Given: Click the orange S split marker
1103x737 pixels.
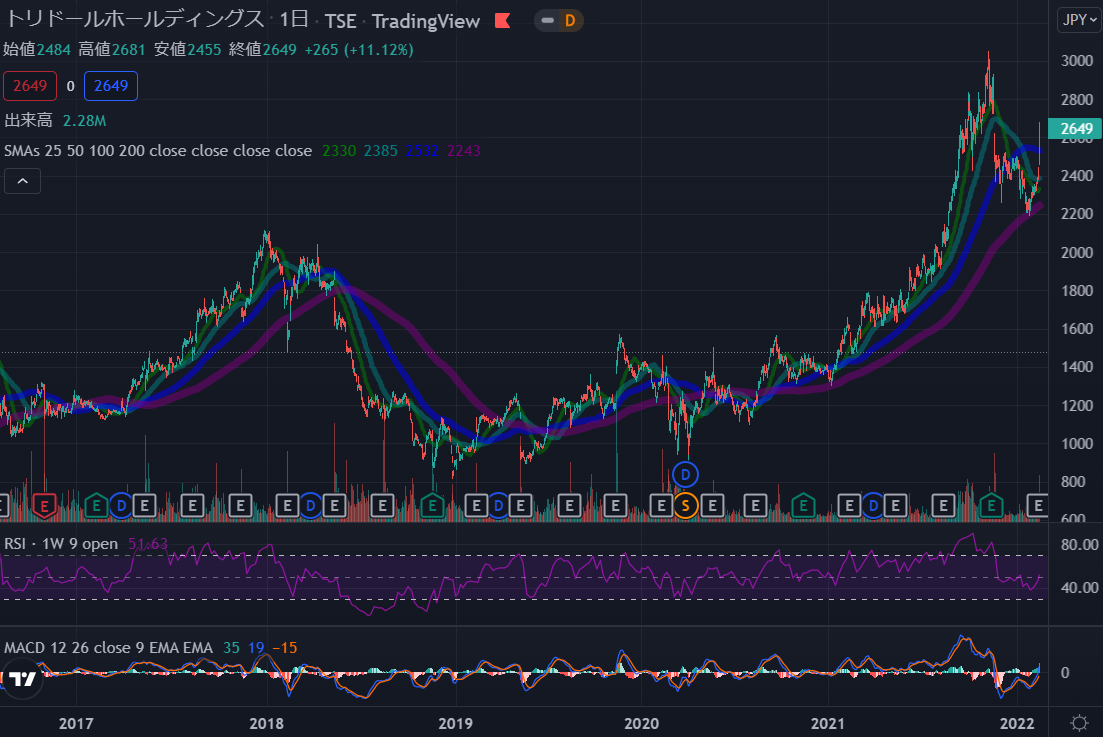Looking at the screenshot, I should coord(685,505).
